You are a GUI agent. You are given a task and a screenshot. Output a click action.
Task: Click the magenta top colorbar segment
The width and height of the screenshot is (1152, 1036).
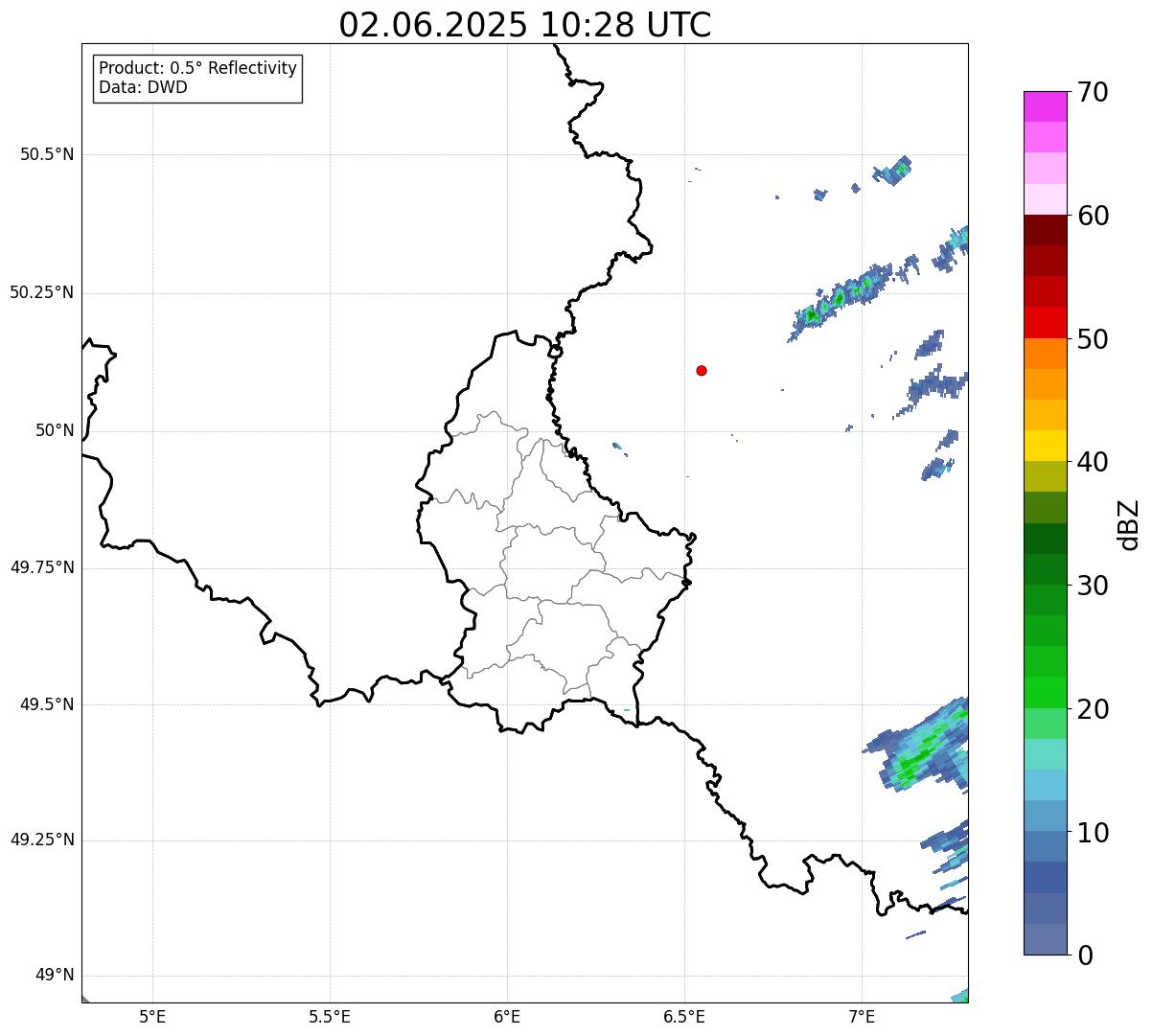(x=1045, y=106)
